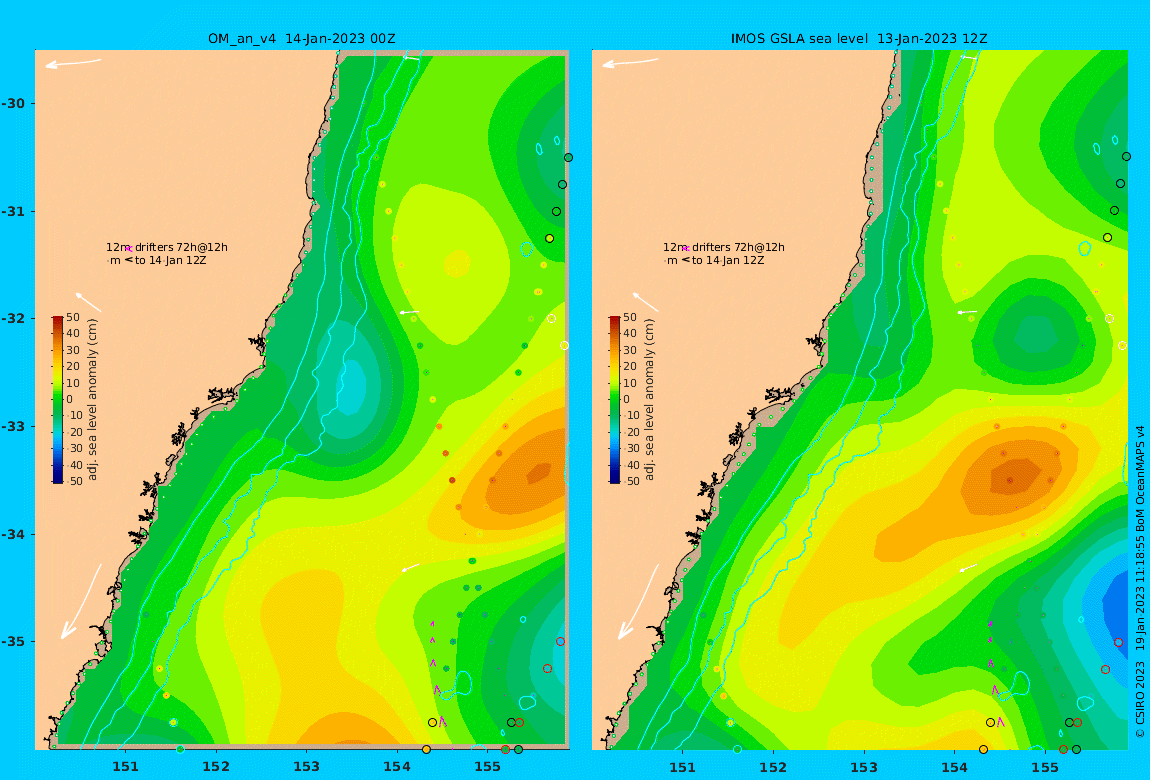Click the 153 longitude label under left map
The image size is (1150, 780).
pyautogui.click(x=307, y=767)
